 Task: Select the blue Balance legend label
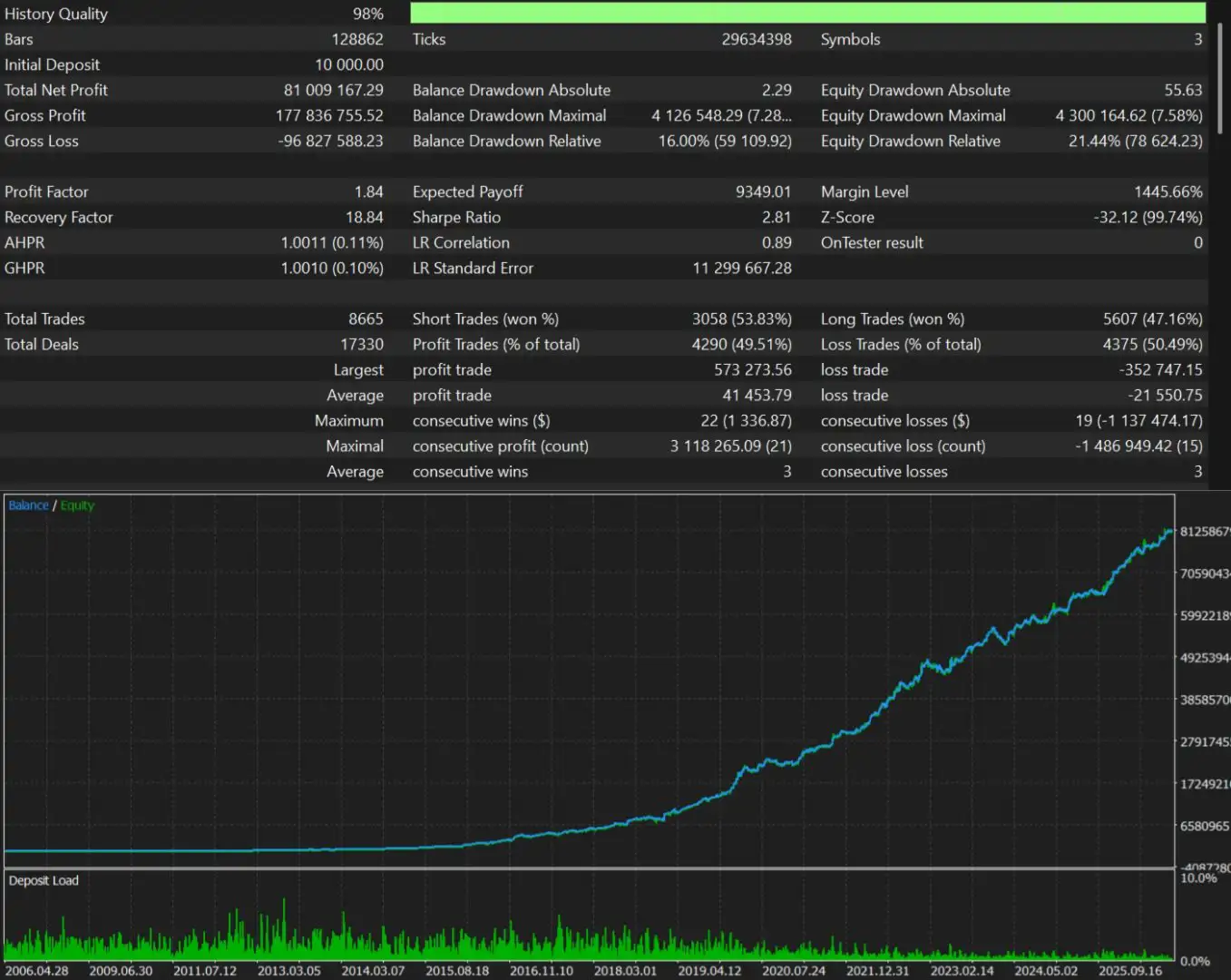(x=29, y=505)
